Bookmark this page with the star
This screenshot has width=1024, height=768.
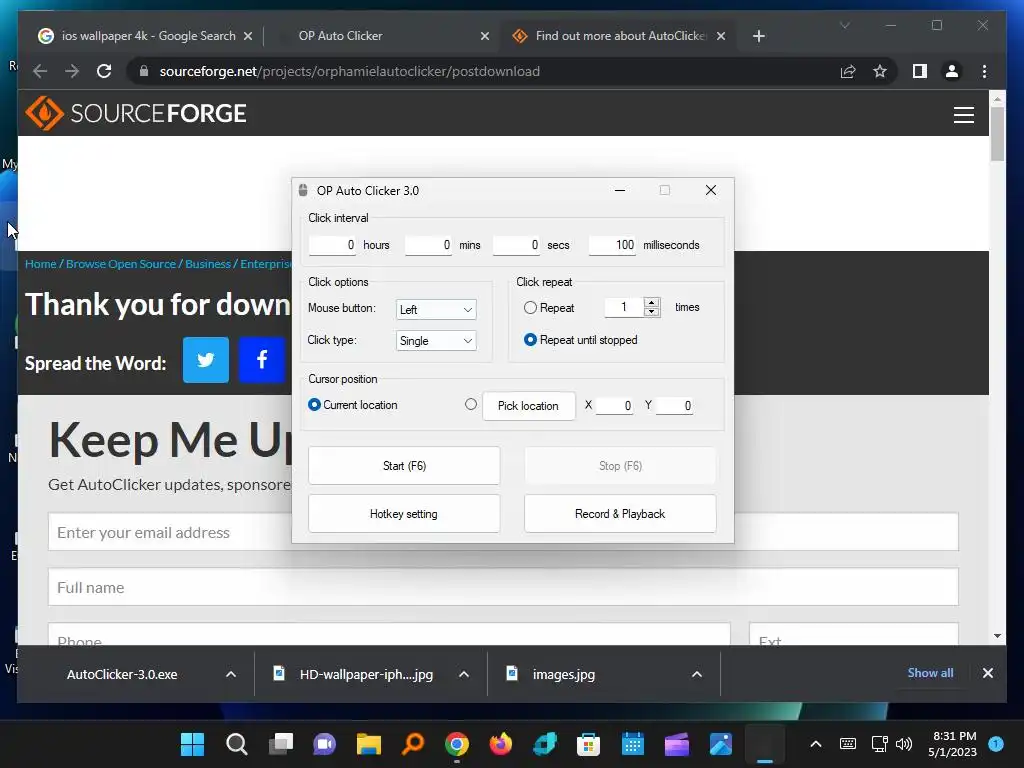(880, 71)
